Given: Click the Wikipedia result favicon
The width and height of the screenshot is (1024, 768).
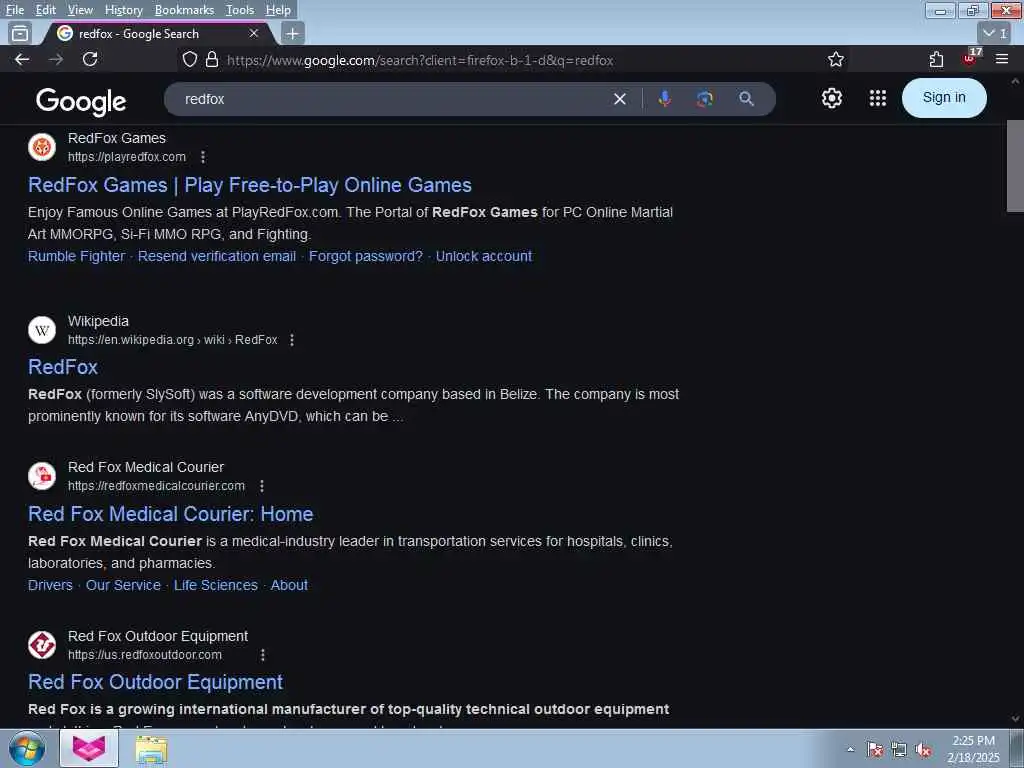Looking at the screenshot, I should point(42,330).
